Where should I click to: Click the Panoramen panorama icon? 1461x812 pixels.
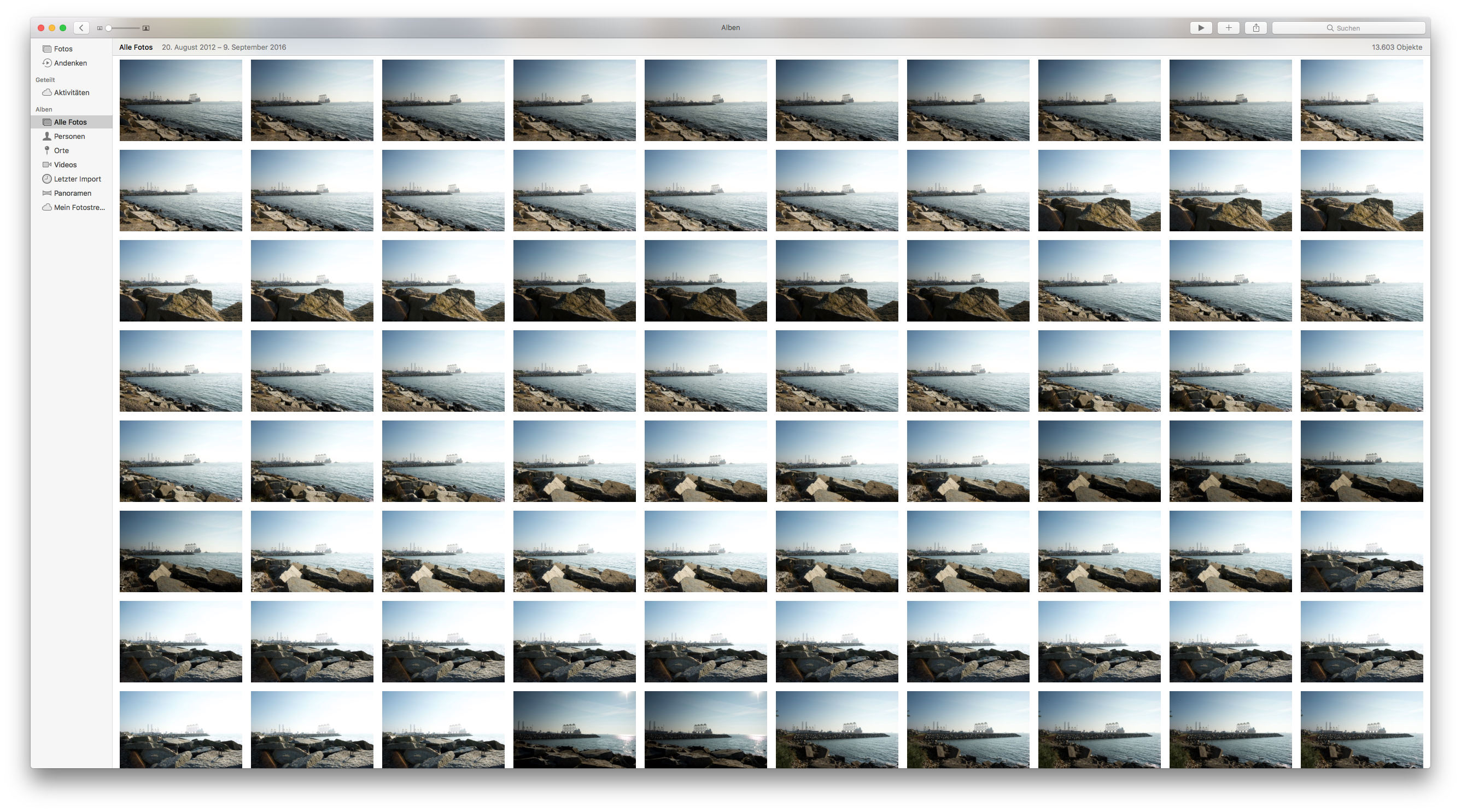(47, 193)
